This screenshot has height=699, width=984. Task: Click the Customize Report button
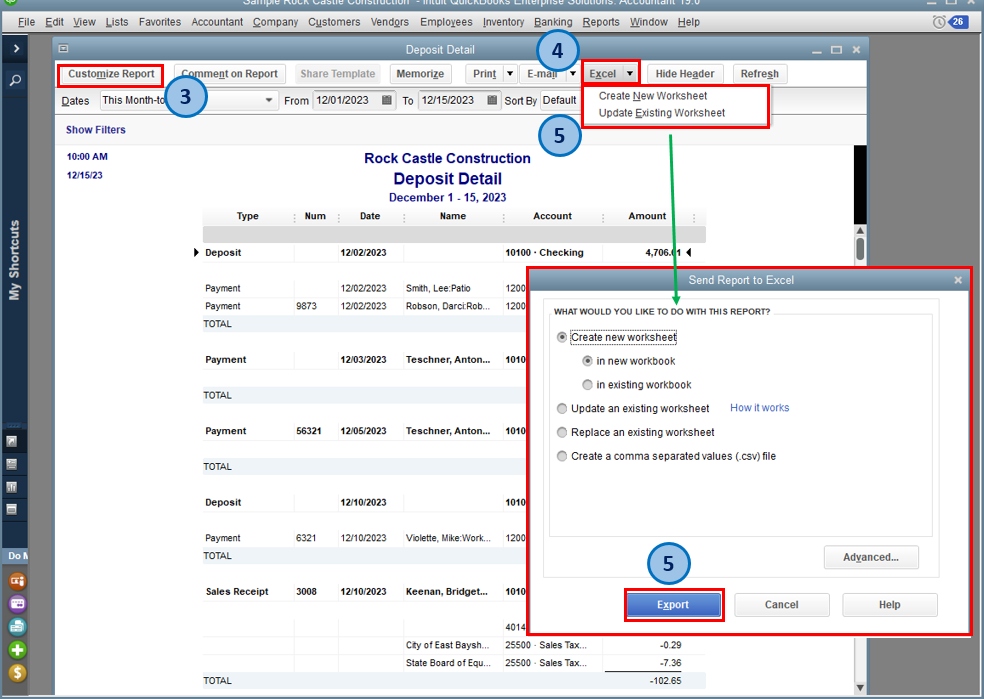coord(111,74)
